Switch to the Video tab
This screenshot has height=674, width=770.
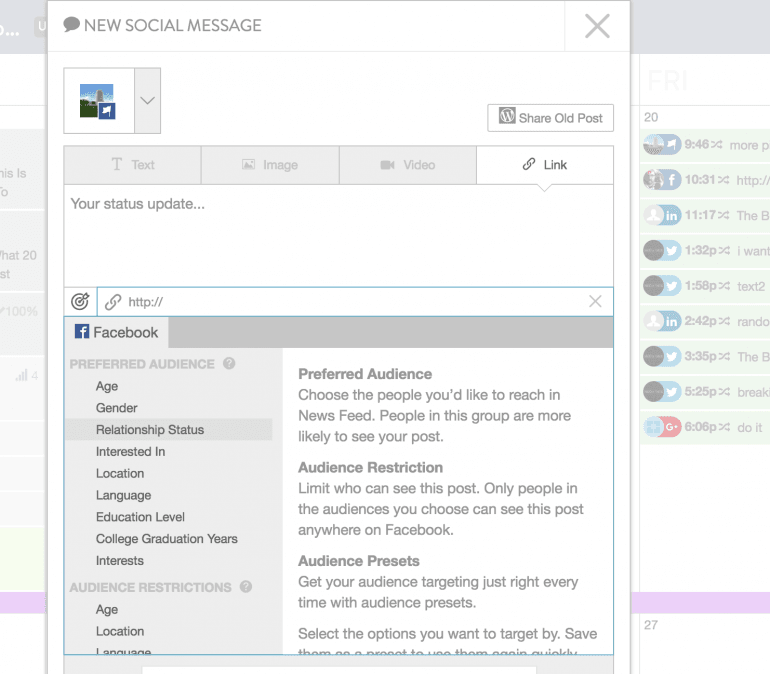(x=408, y=165)
